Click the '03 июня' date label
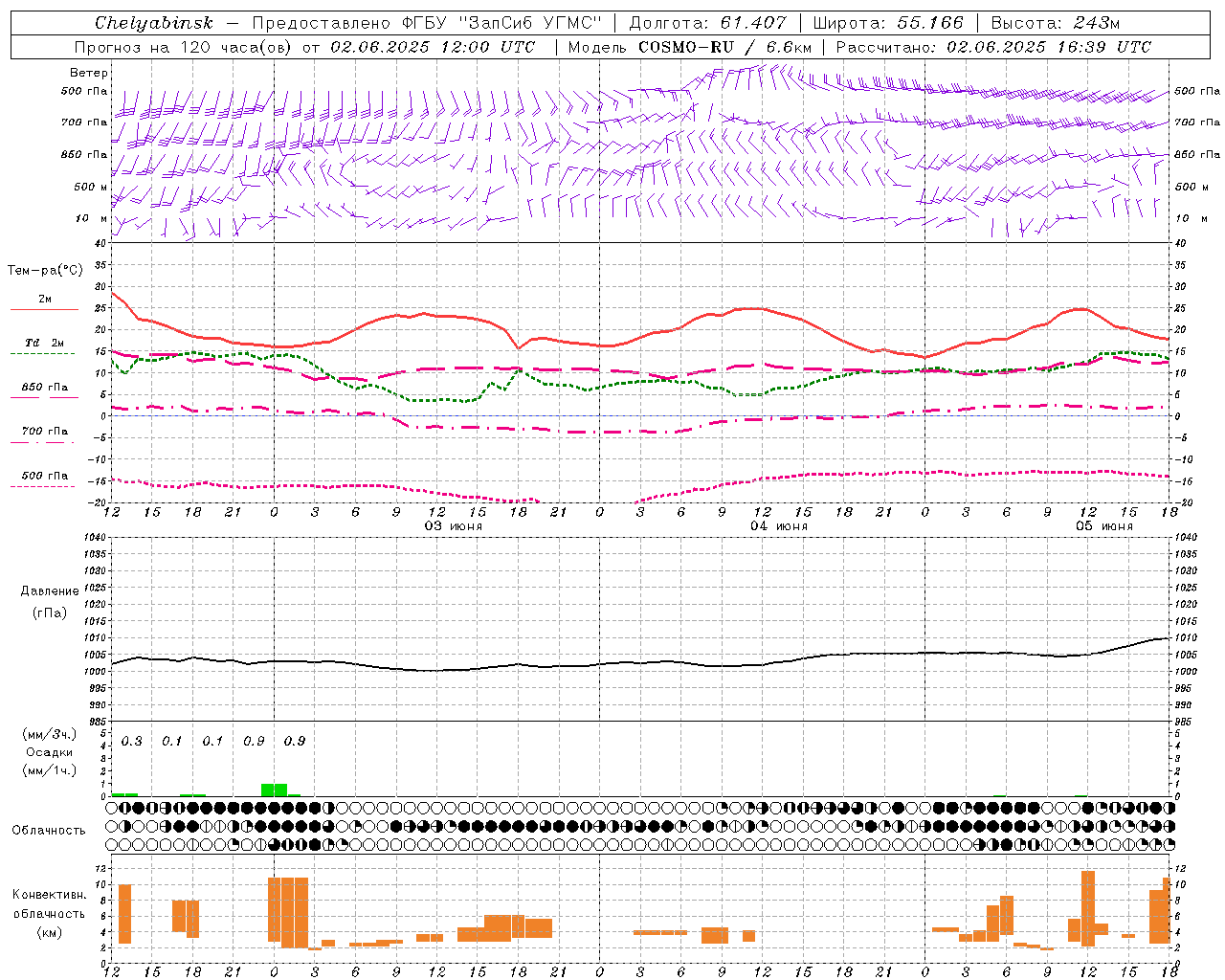 (453, 526)
